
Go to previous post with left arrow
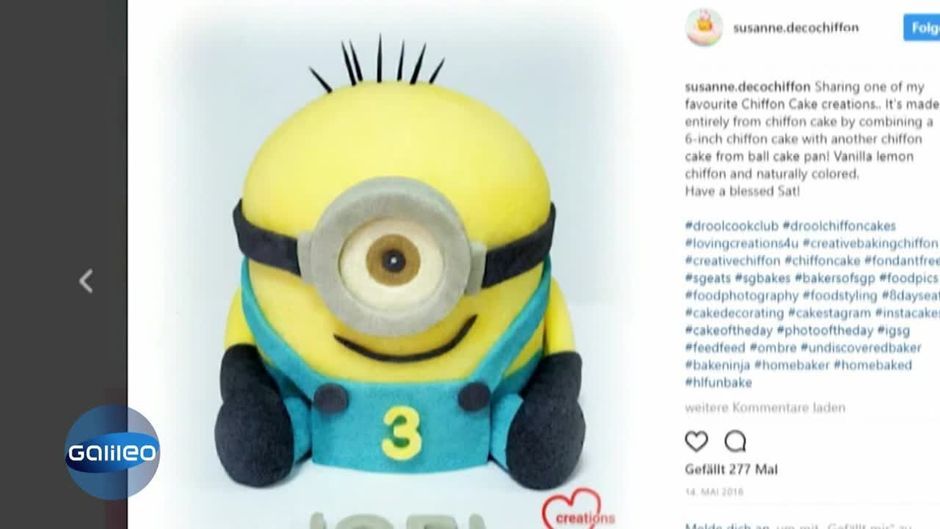coord(86,281)
